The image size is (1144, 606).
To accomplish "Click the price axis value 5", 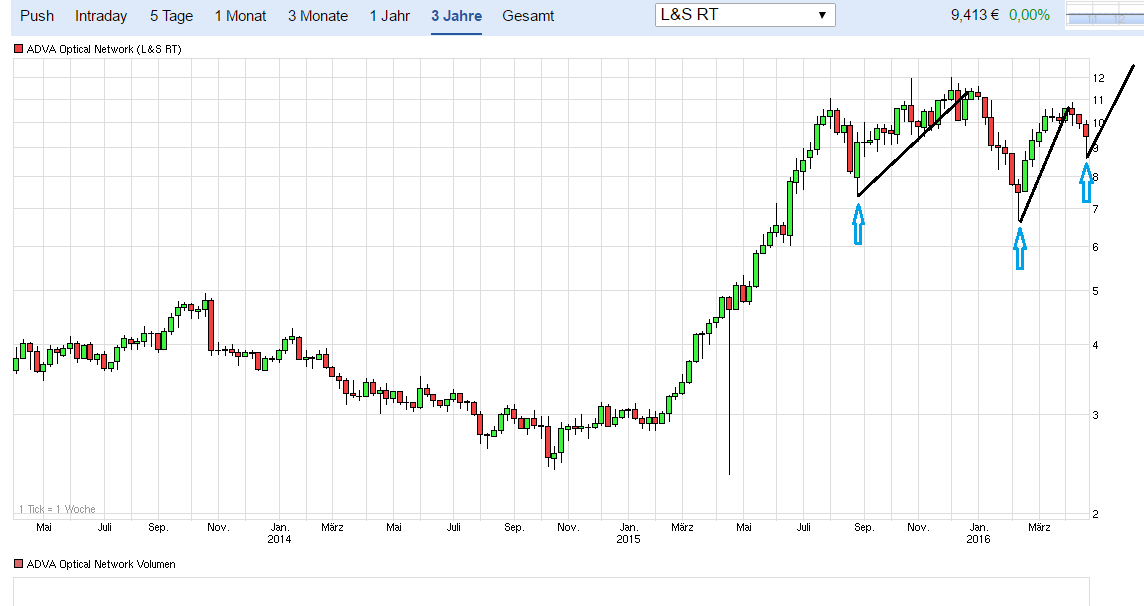I will click(x=1095, y=292).
